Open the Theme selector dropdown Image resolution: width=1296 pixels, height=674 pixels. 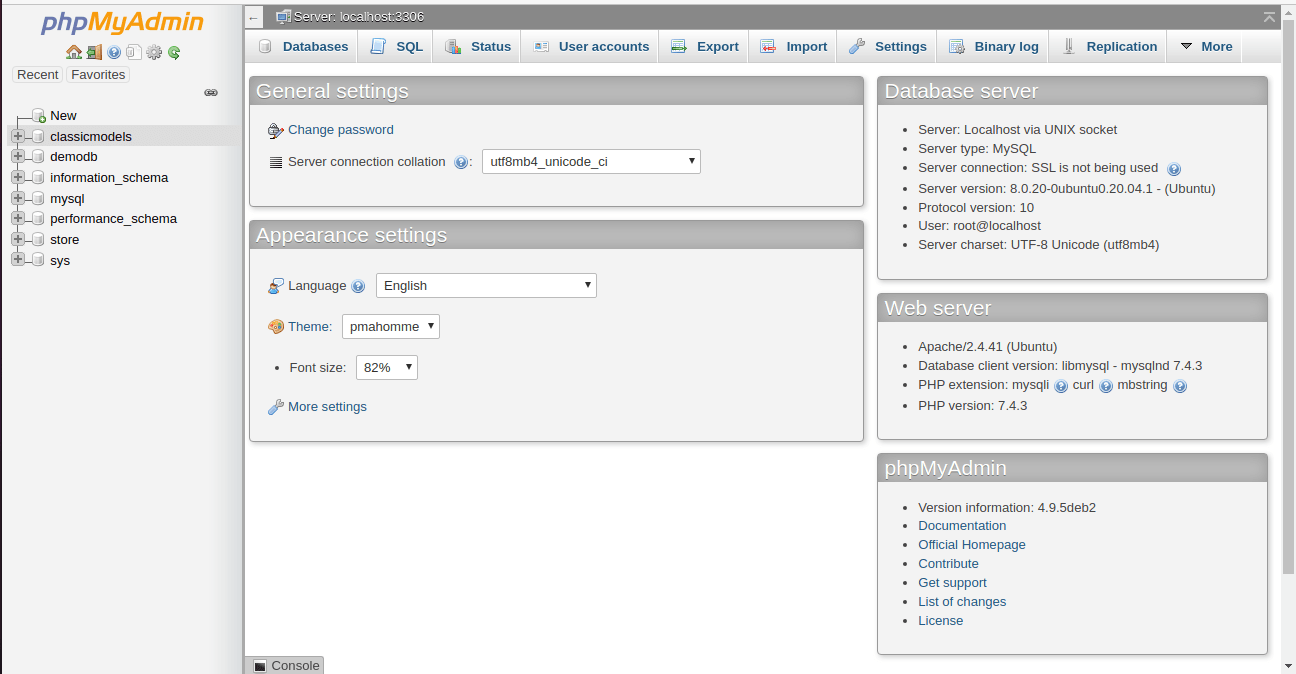coord(390,326)
